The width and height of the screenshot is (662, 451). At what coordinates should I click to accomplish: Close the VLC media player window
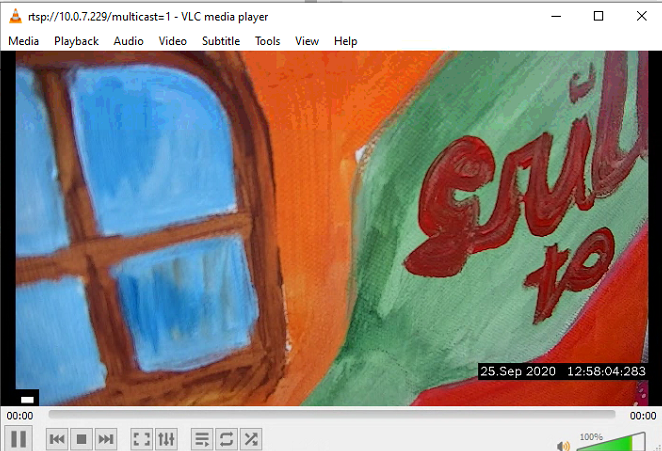coord(641,16)
